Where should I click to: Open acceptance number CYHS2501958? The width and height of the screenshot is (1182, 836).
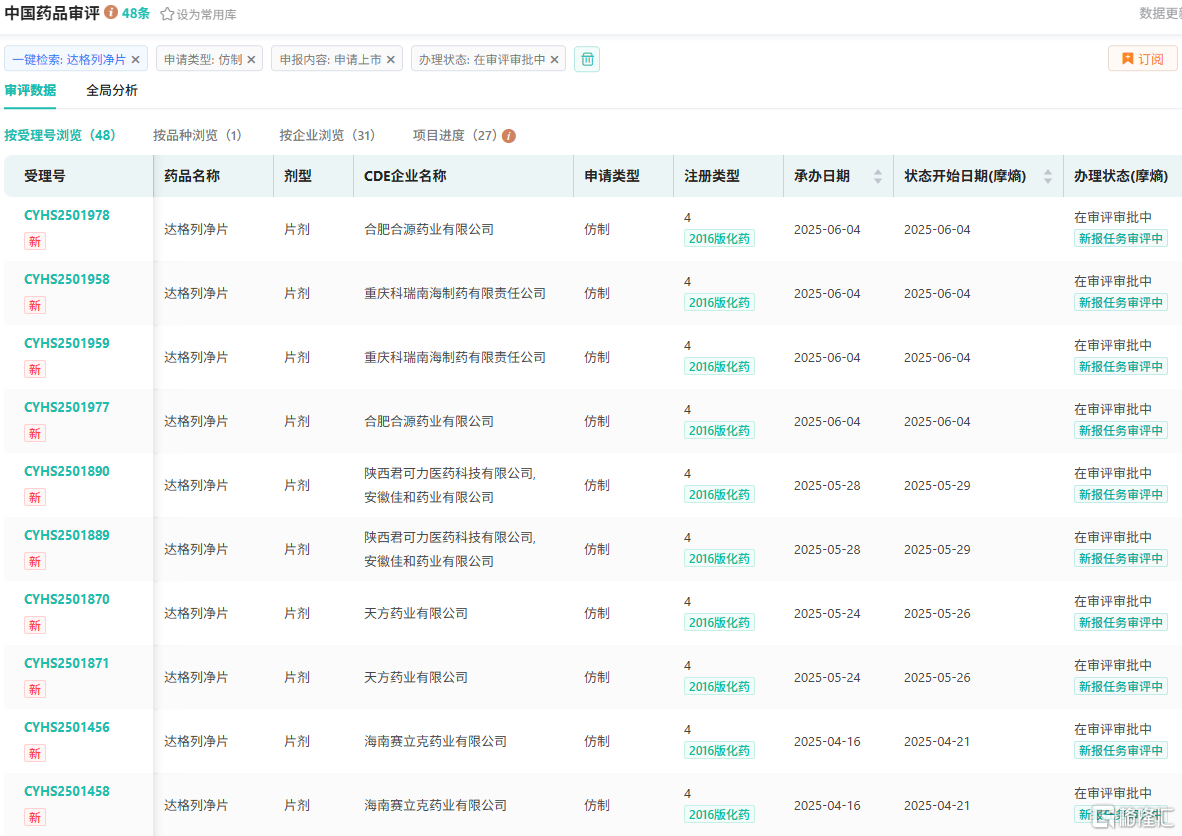(x=67, y=280)
